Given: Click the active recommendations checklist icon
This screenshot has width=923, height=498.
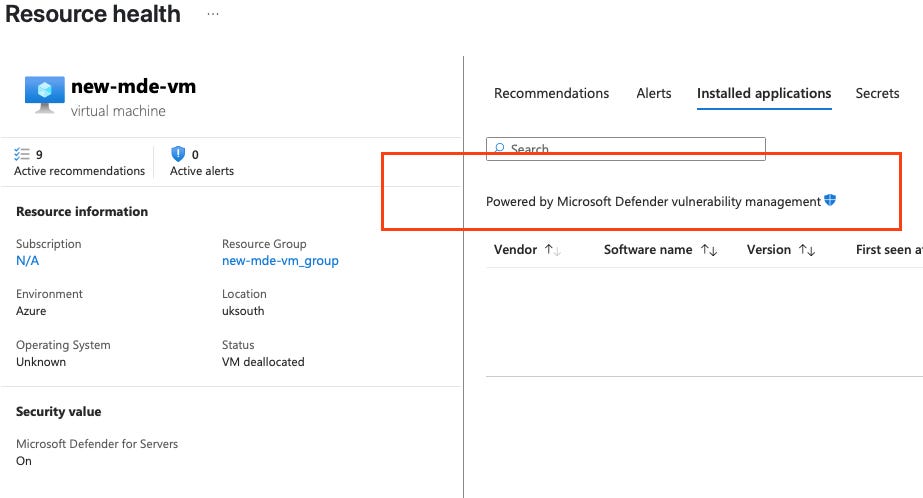Looking at the screenshot, I should (22, 154).
